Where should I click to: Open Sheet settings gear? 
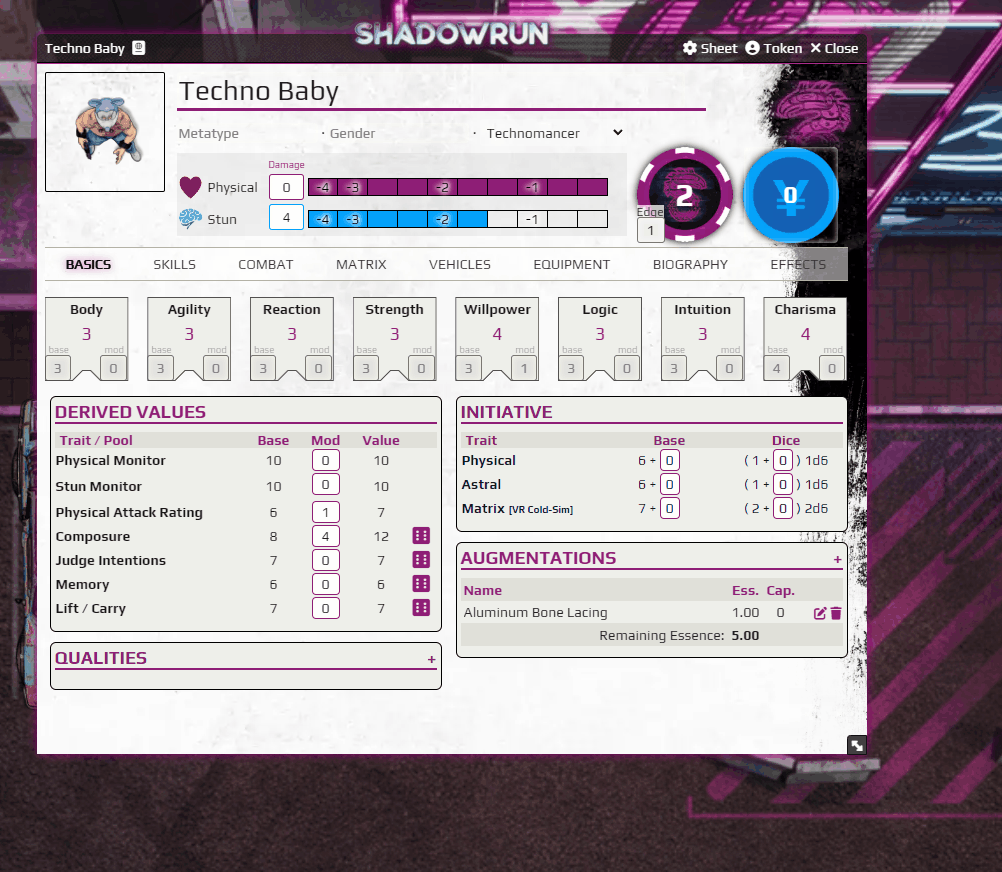[x=710, y=49]
